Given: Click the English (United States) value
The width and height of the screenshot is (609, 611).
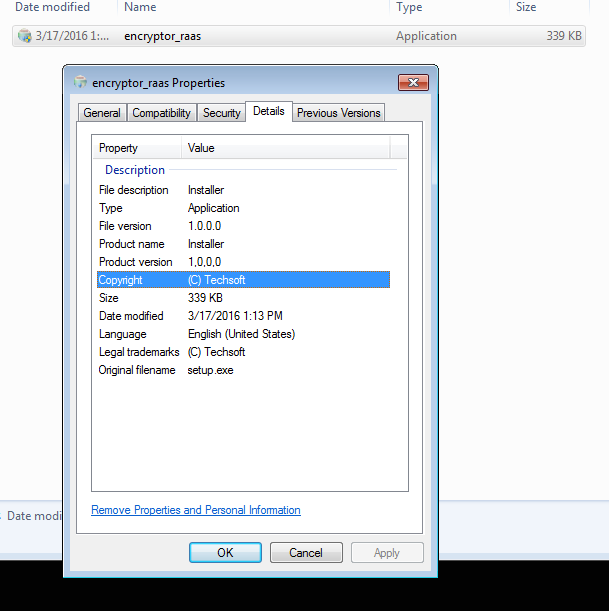Looking at the screenshot, I should coord(242,334).
